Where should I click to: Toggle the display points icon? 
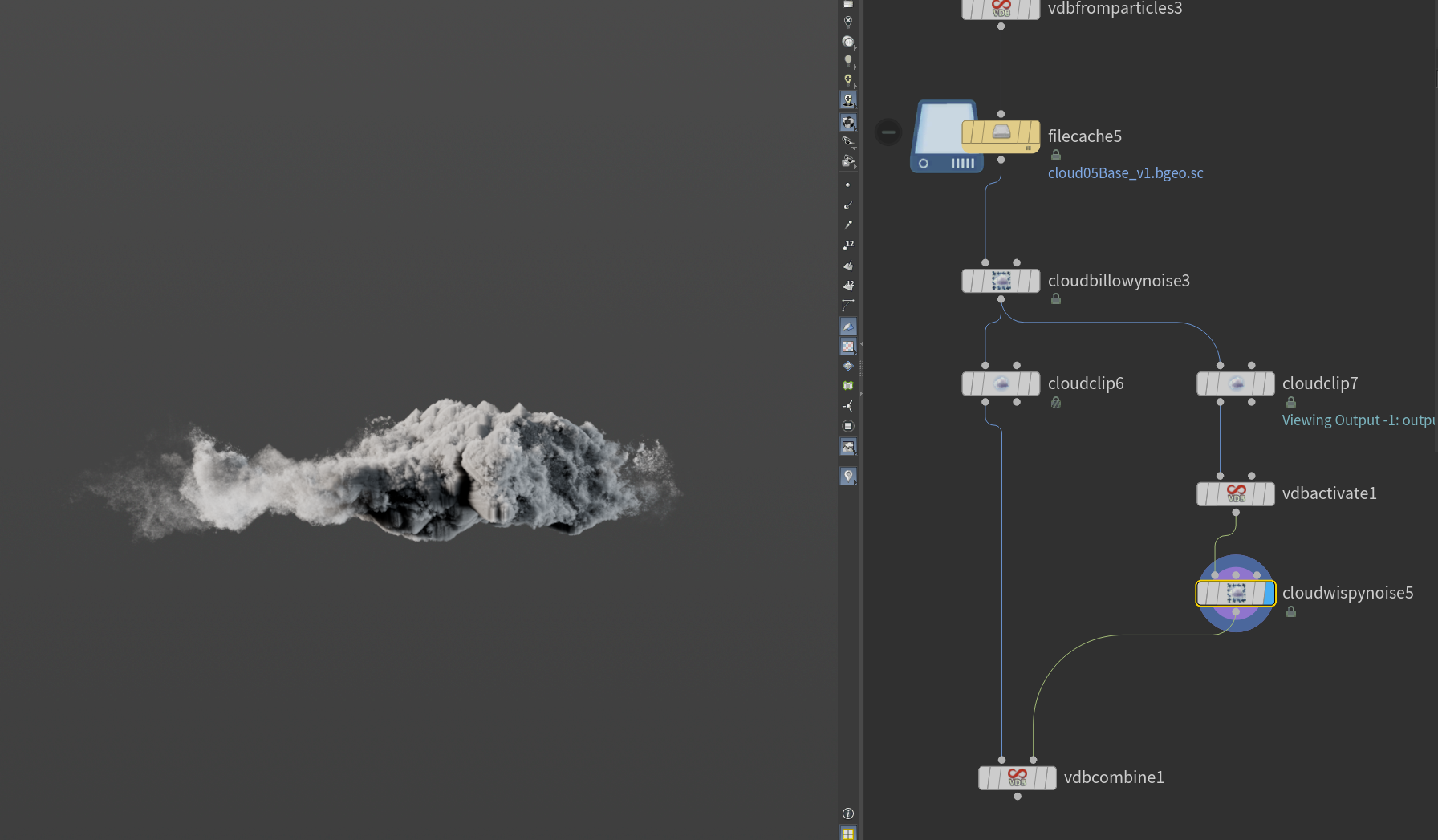click(848, 185)
